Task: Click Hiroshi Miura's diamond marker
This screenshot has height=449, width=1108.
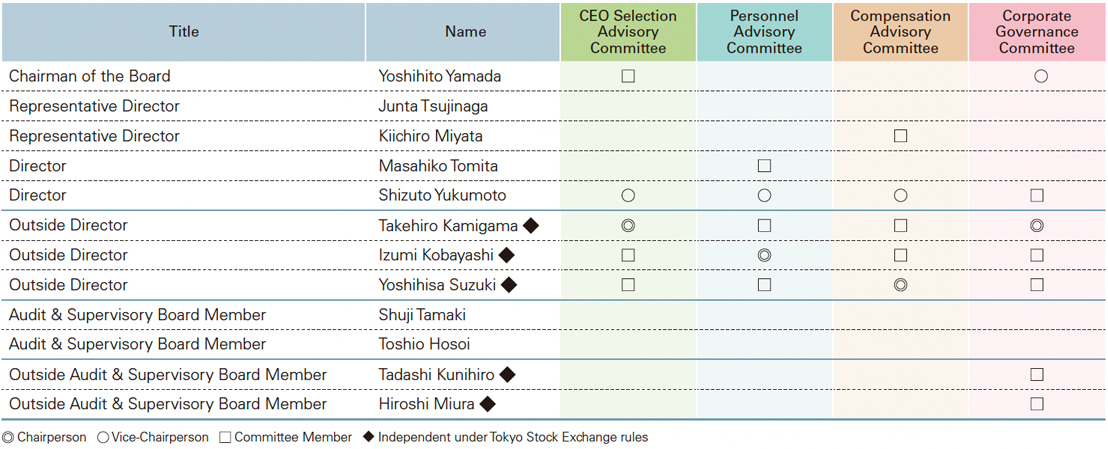Action: [488, 404]
